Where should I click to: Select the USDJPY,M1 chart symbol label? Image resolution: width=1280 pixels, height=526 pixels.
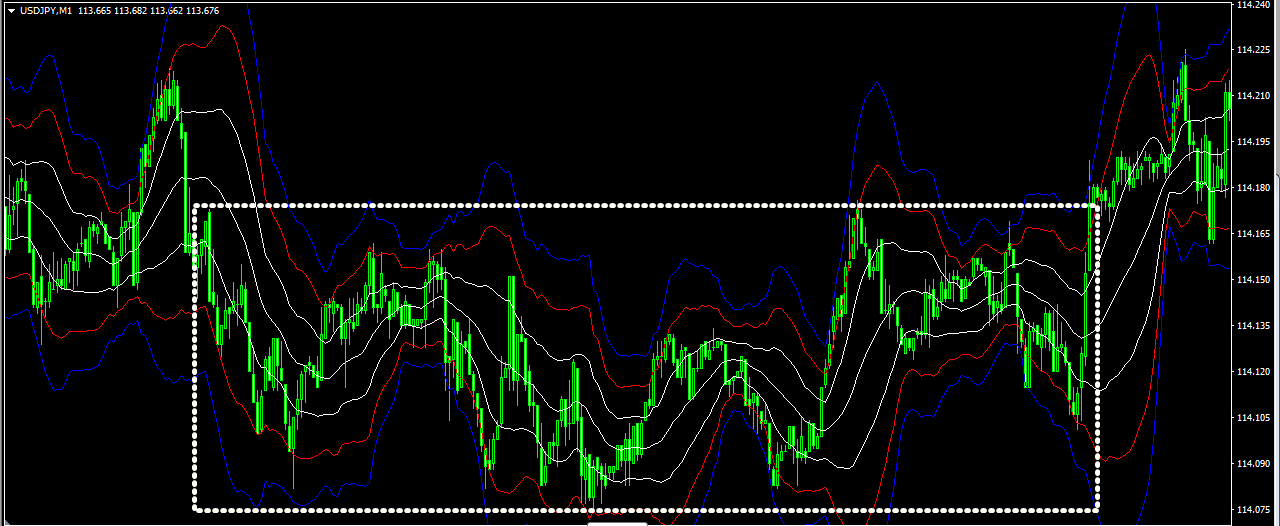[44, 10]
